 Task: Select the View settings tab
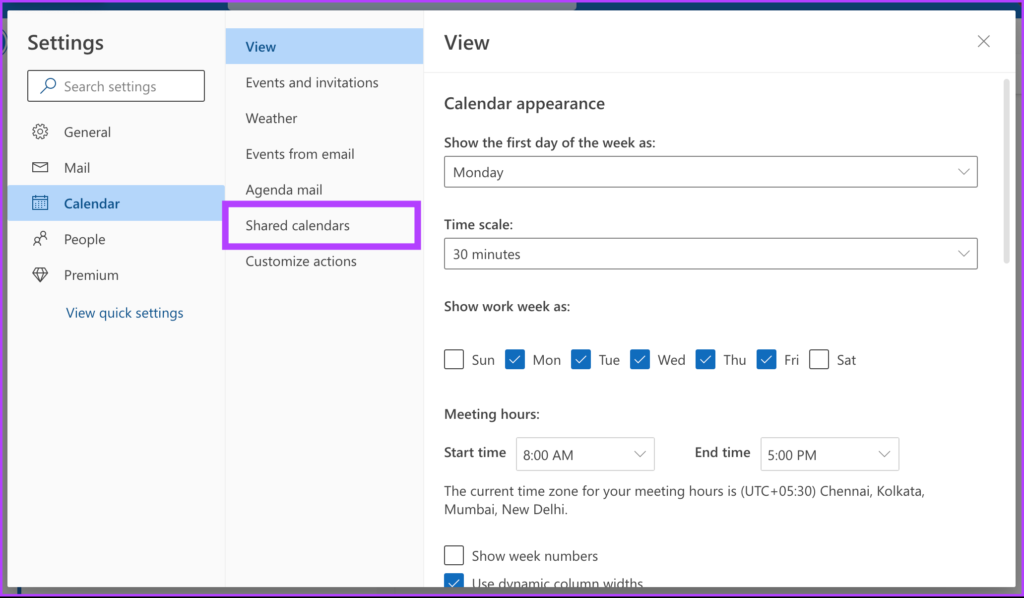coord(324,46)
